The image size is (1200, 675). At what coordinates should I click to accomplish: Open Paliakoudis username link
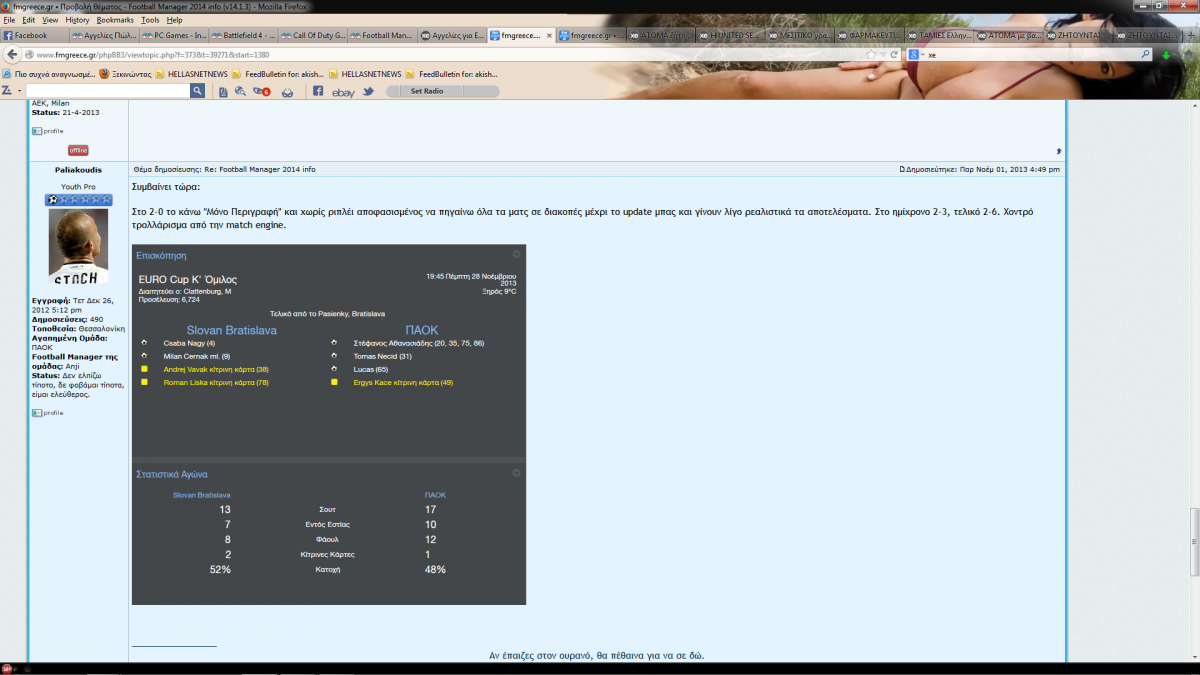(x=78, y=170)
